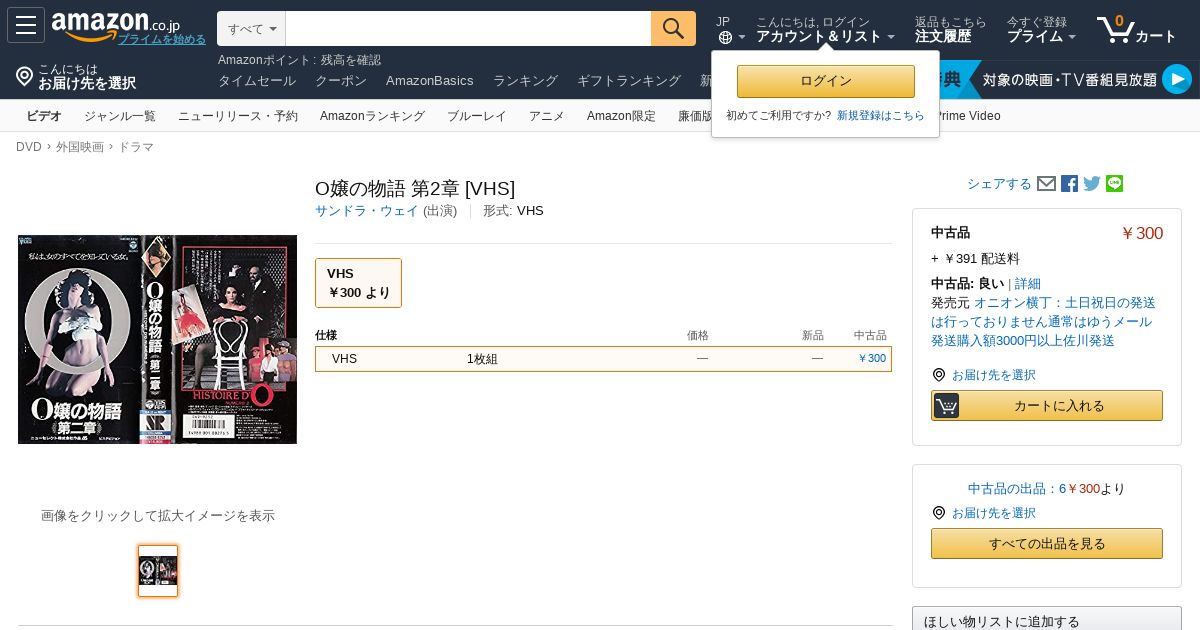This screenshot has width=1200, height=630.
Task: Open actor link サンドラ・ウェイ
Action: (x=367, y=211)
